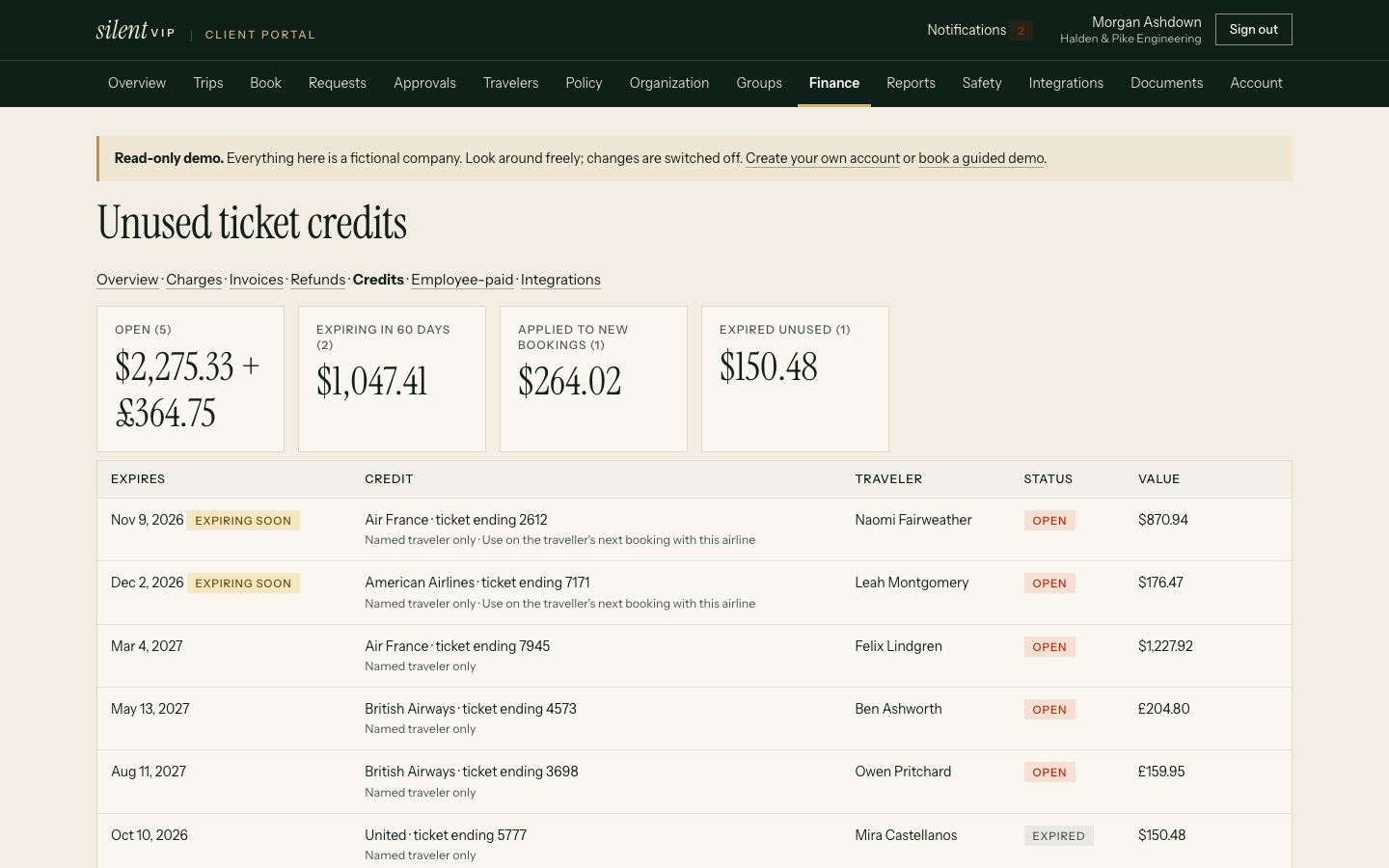This screenshot has width=1389, height=868.
Task: Open the Refunds sub-link
Action: pyautogui.click(x=318, y=280)
